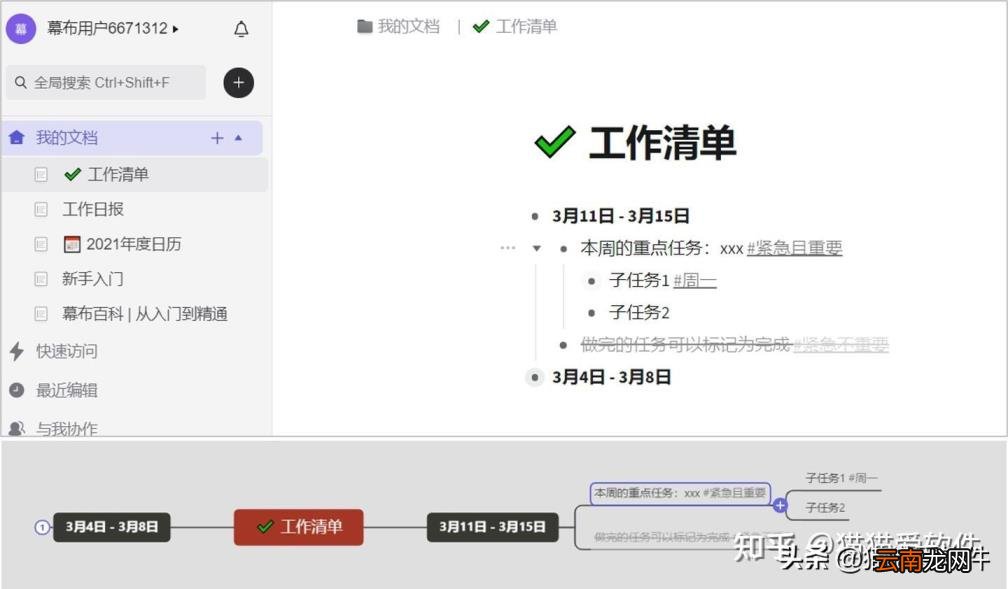Collapse the 我的文档 tree

coord(238,138)
